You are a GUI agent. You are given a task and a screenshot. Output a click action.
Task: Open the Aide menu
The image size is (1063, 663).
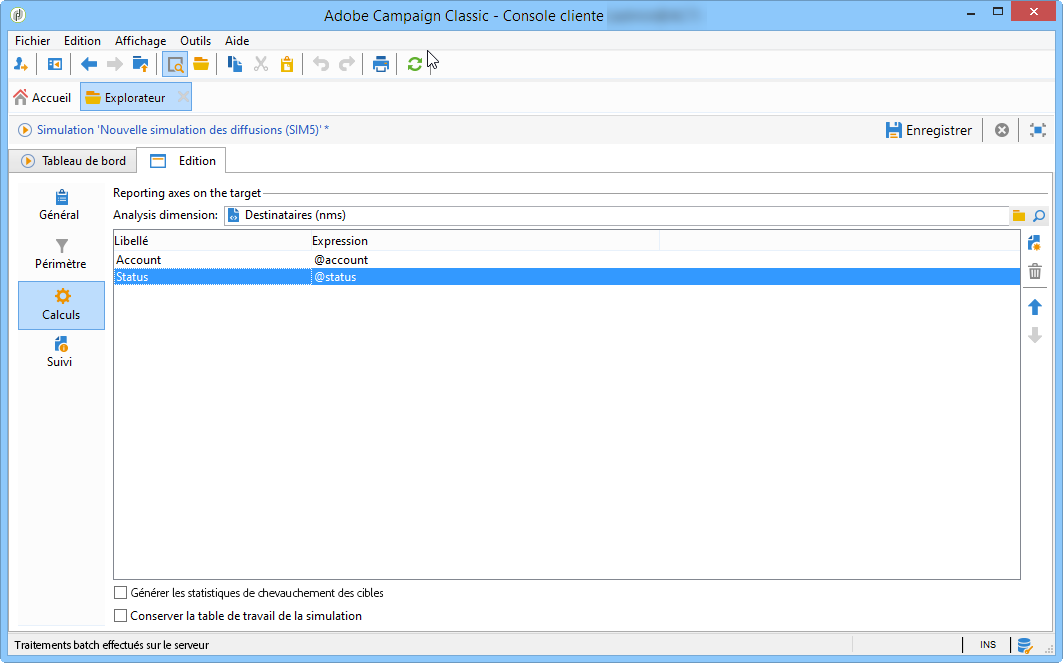(x=237, y=41)
